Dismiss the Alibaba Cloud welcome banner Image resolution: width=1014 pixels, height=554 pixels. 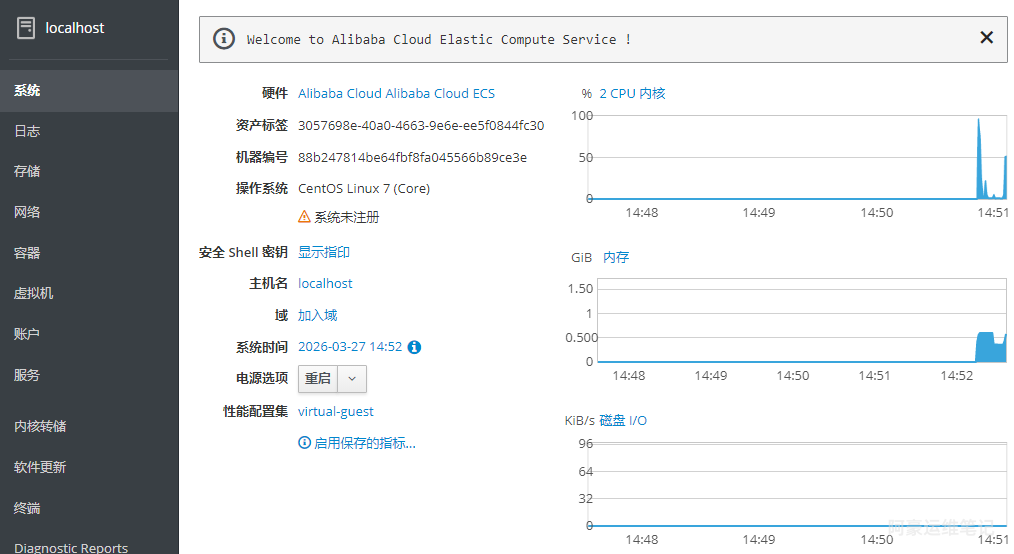986,37
